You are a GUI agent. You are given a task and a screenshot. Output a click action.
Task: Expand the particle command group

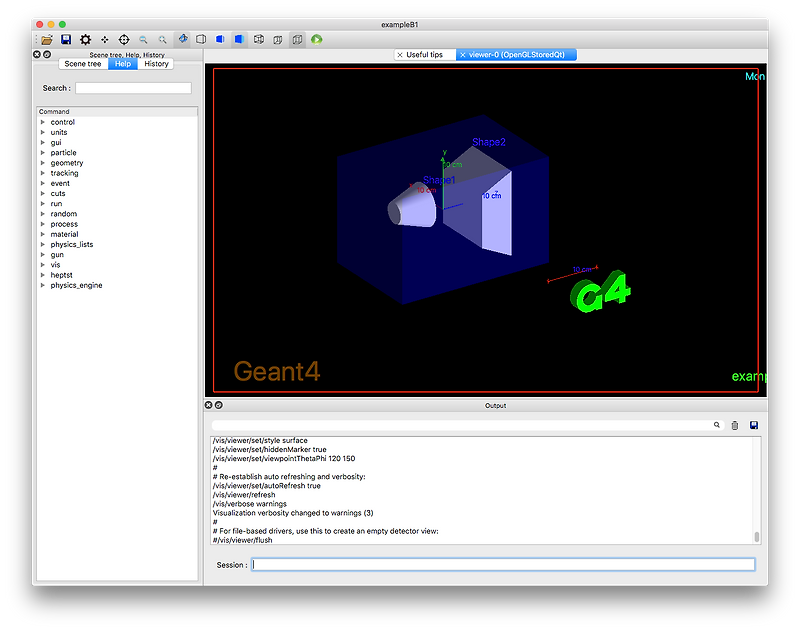coord(43,153)
